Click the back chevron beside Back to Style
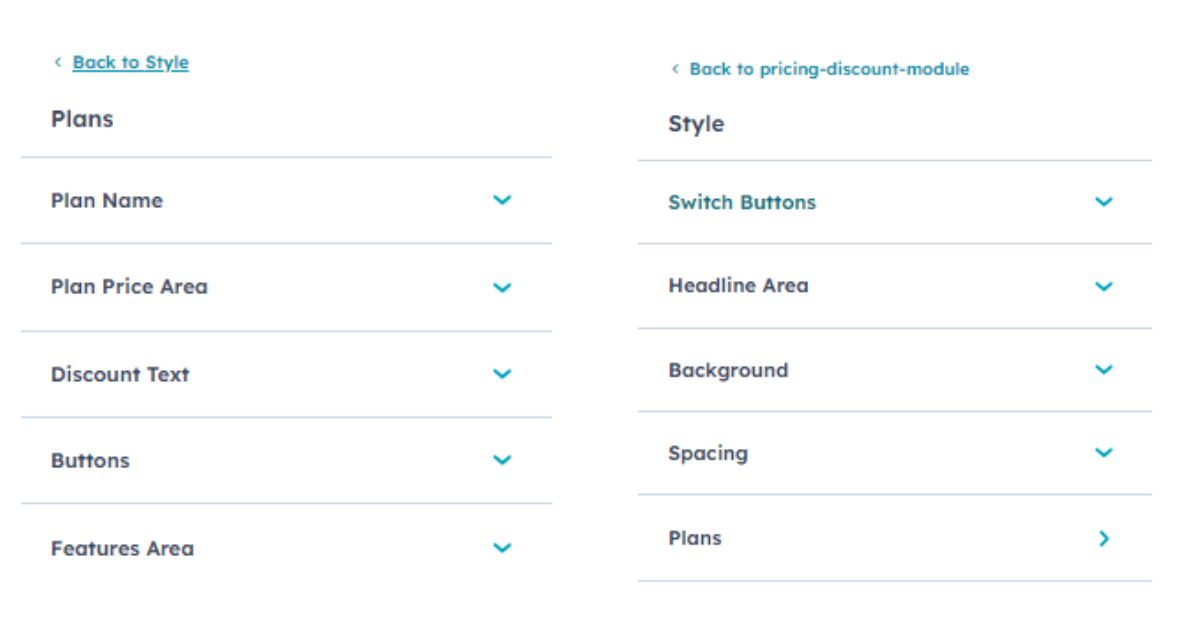This screenshot has height=630, width=1200. coord(58,62)
